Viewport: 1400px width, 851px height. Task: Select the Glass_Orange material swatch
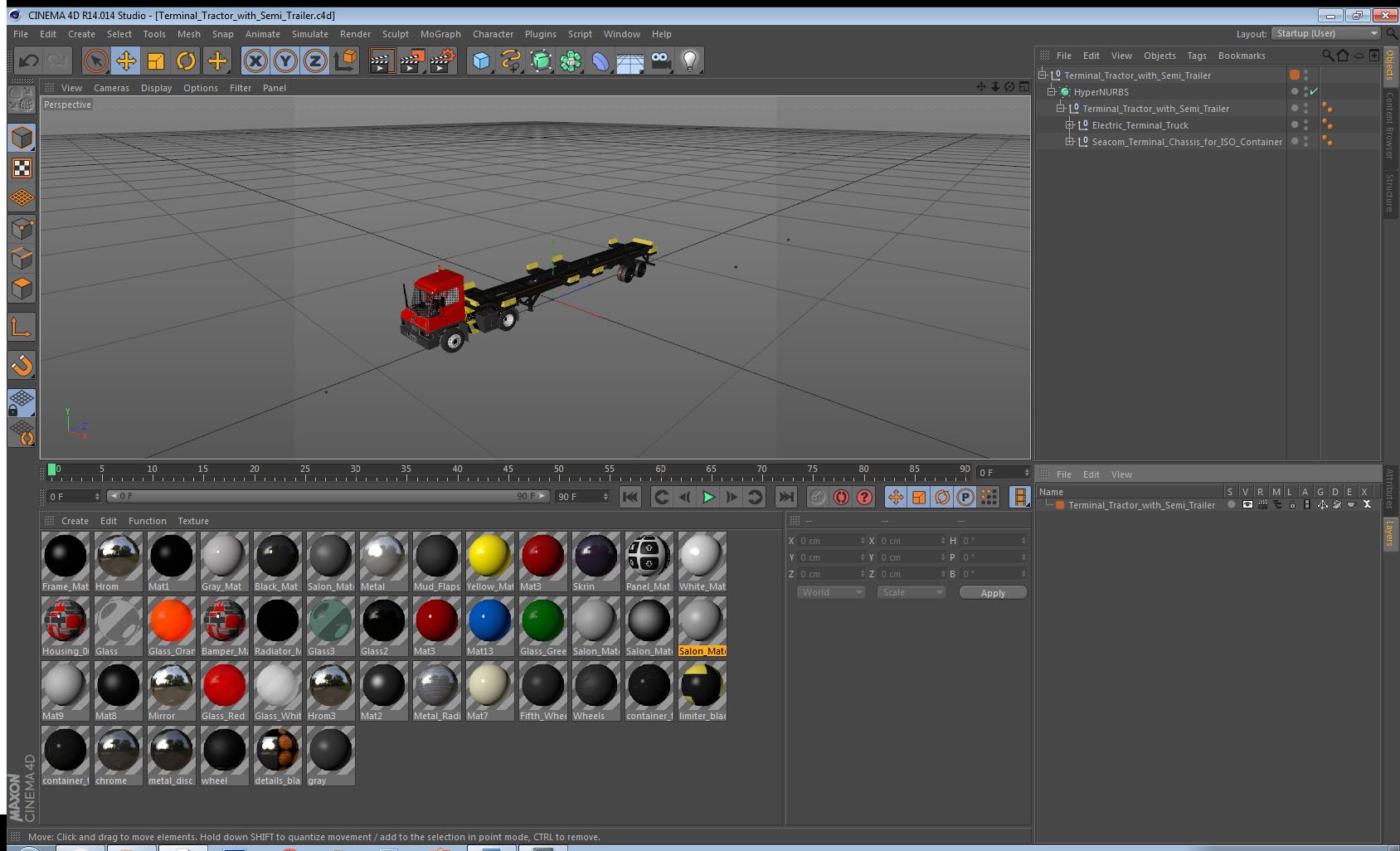tap(171, 626)
